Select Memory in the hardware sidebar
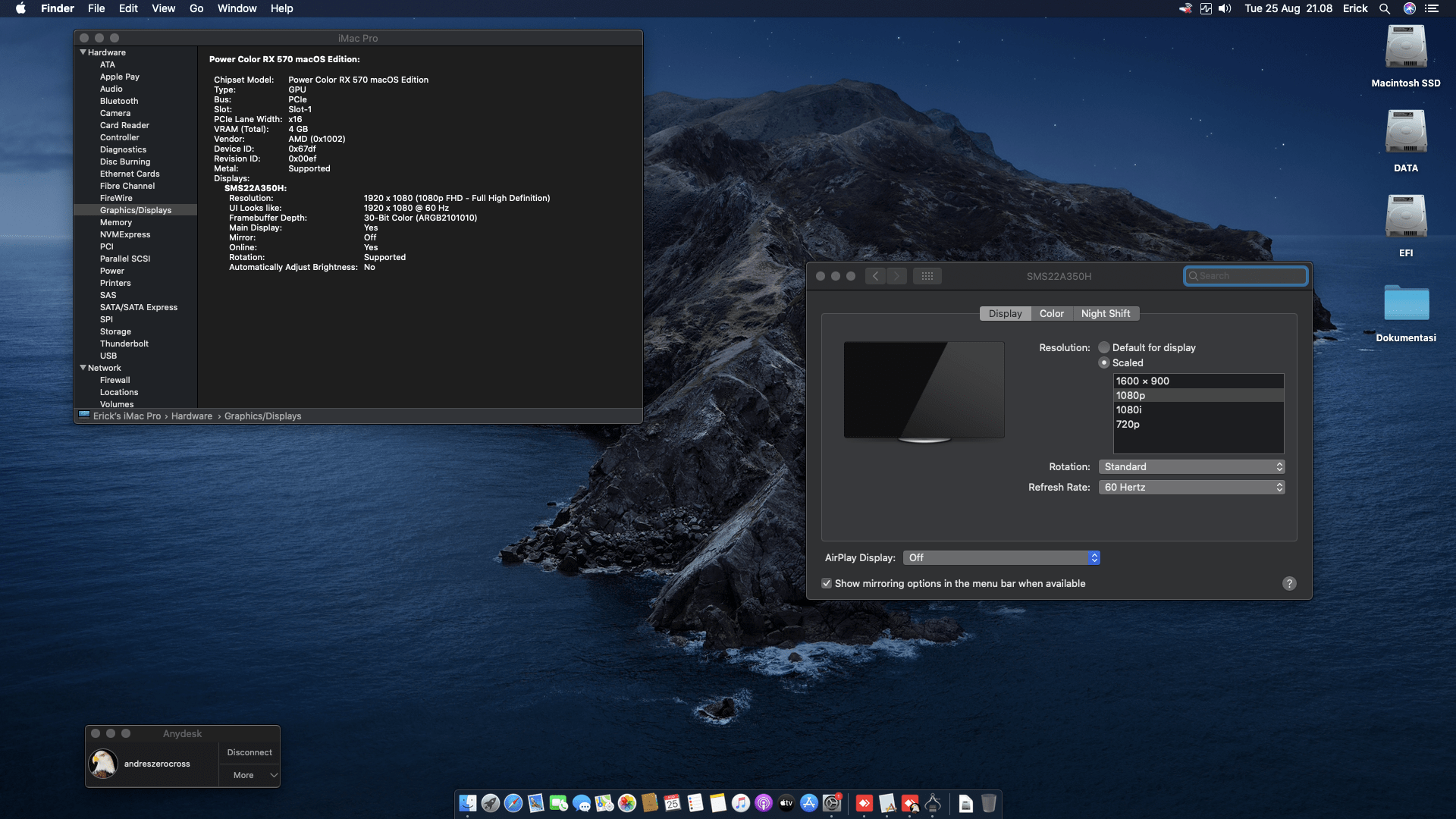This screenshot has height=819, width=1456. [116, 222]
